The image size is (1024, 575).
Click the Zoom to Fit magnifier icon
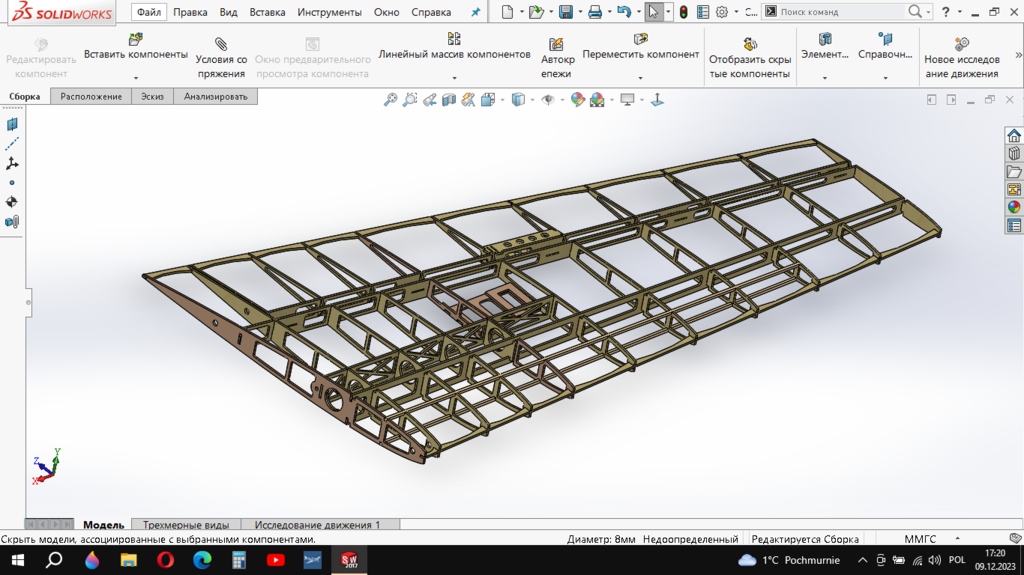coord(390,100)
